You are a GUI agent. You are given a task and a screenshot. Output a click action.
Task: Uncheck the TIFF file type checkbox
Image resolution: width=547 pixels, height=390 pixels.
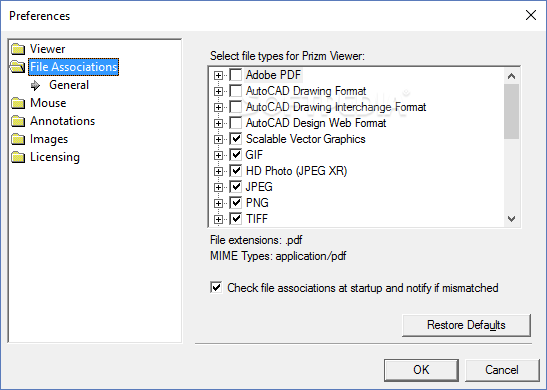pyautogui.click(x=236, y=219)
